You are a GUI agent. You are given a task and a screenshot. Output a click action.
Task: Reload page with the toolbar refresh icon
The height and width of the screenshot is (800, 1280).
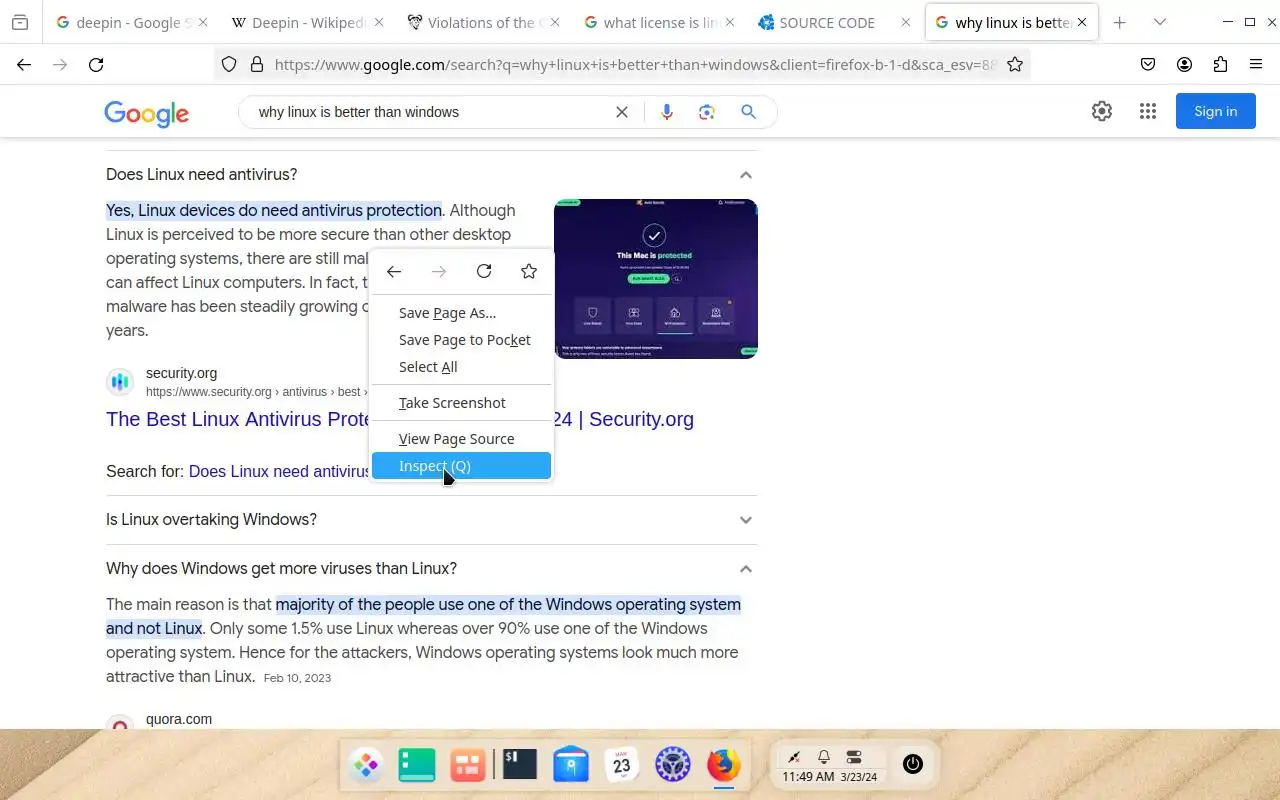coord(96,64)
